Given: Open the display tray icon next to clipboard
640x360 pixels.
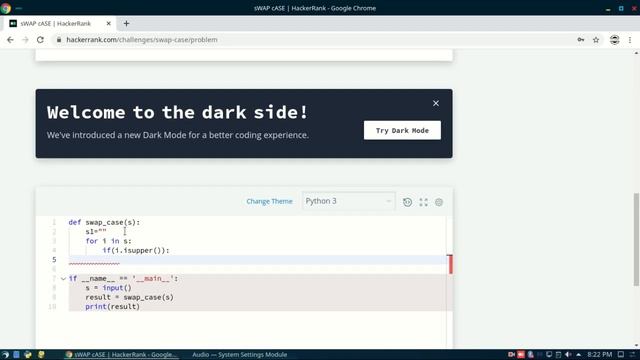Looking at the screenshot, I should 549,355.
